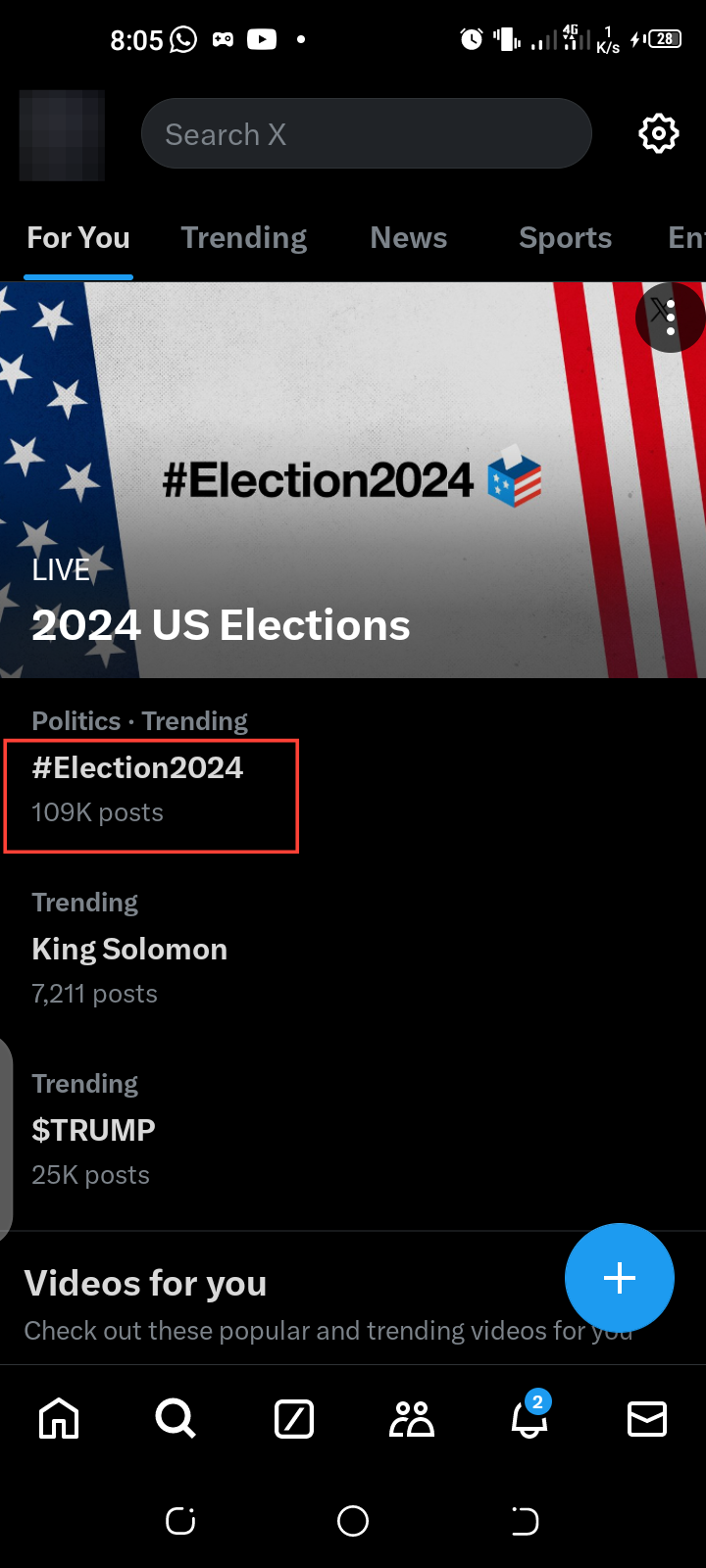Open the three-dot menu on banner

coord(671,318)
